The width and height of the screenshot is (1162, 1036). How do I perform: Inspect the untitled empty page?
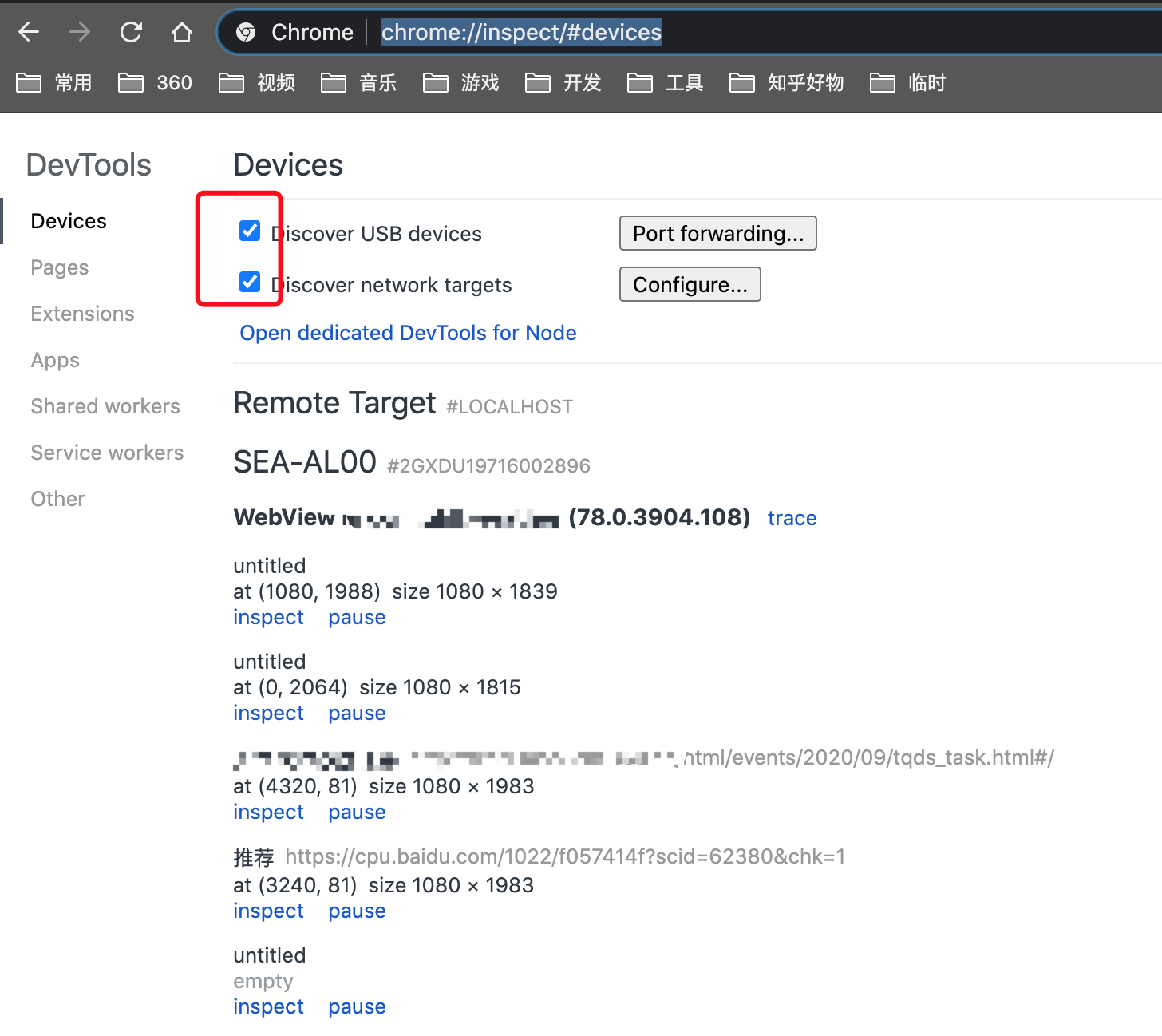click(x=268, y=1006)
